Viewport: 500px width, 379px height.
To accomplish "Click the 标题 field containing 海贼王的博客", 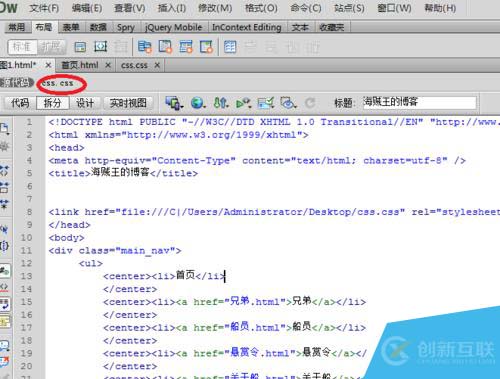I will coord(420,102).
